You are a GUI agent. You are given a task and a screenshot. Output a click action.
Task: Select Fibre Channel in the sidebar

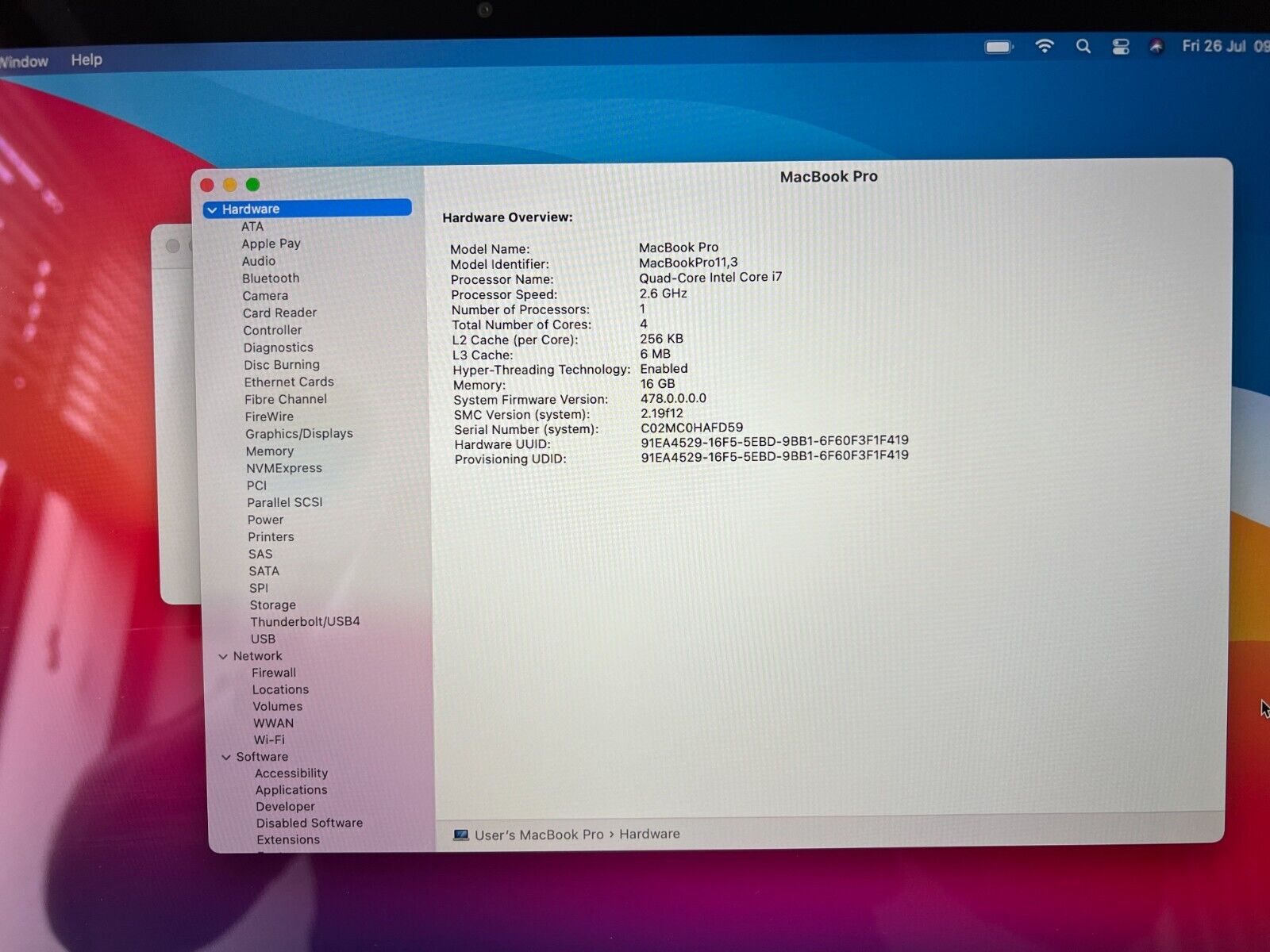click(x=286, y=399)
